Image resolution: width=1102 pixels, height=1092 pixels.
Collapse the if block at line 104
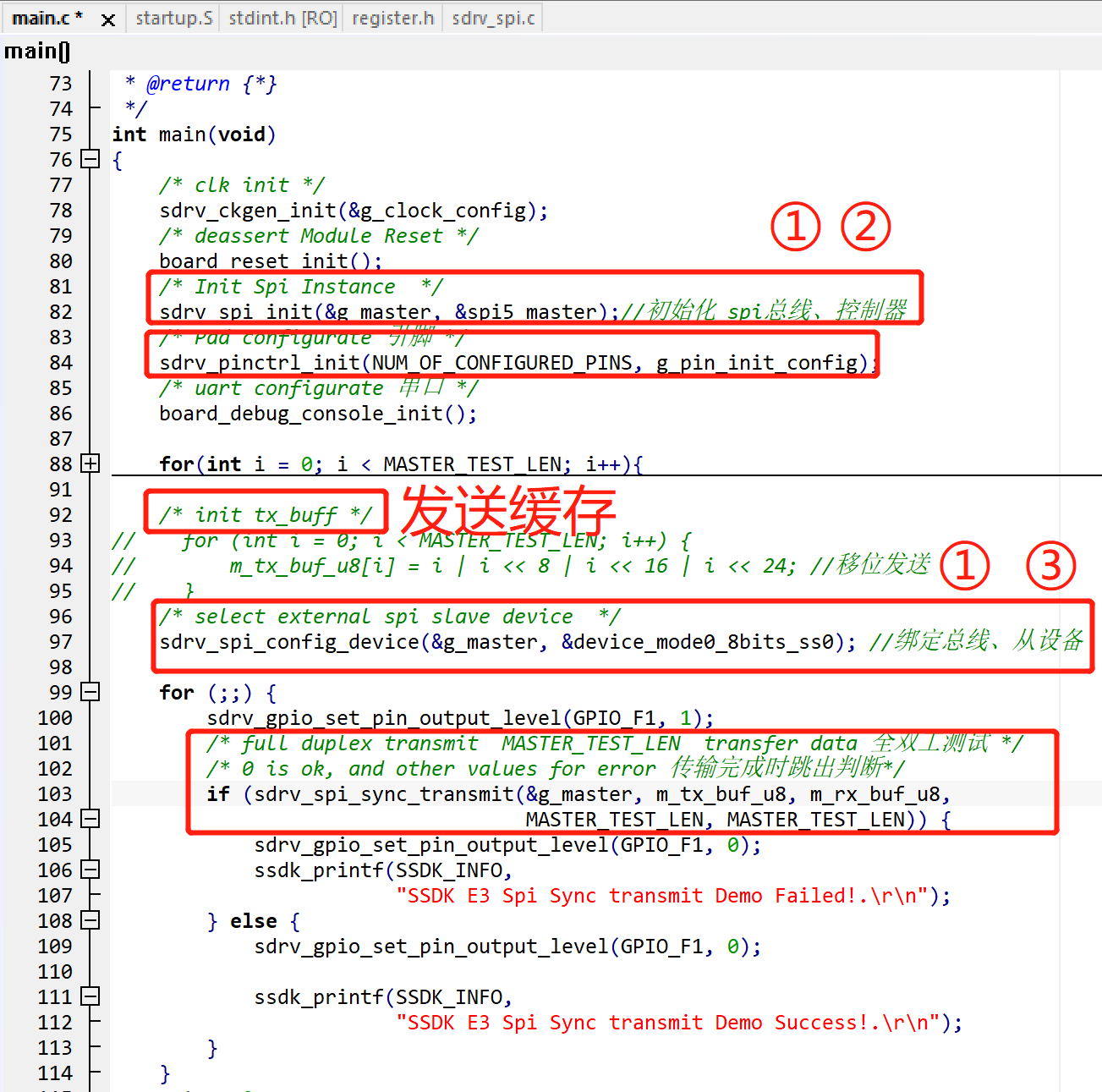click(x=90, y=819)
